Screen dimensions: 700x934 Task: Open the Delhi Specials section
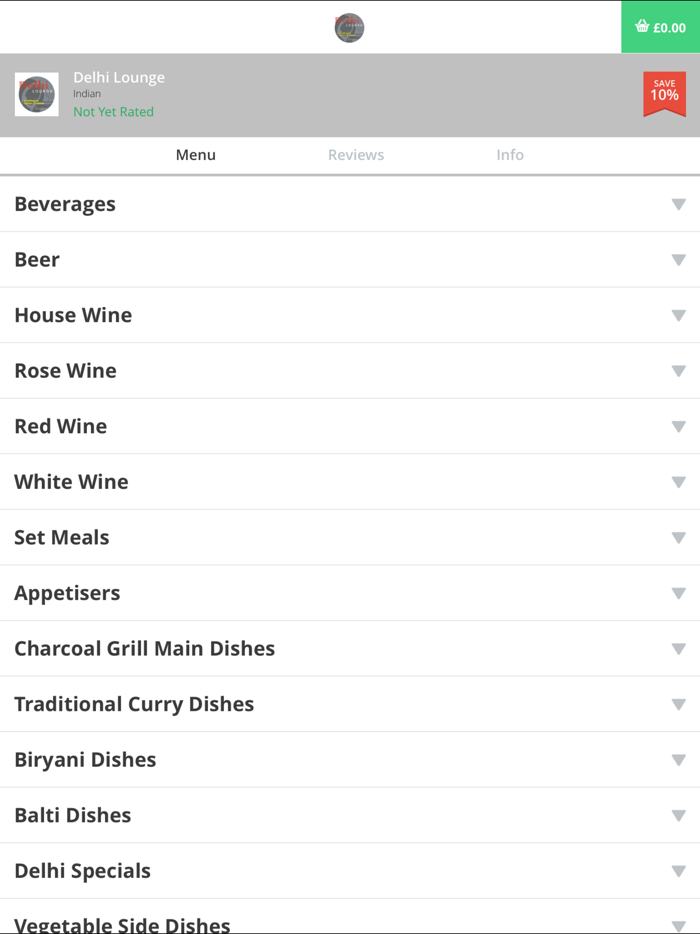click(83, 871)
